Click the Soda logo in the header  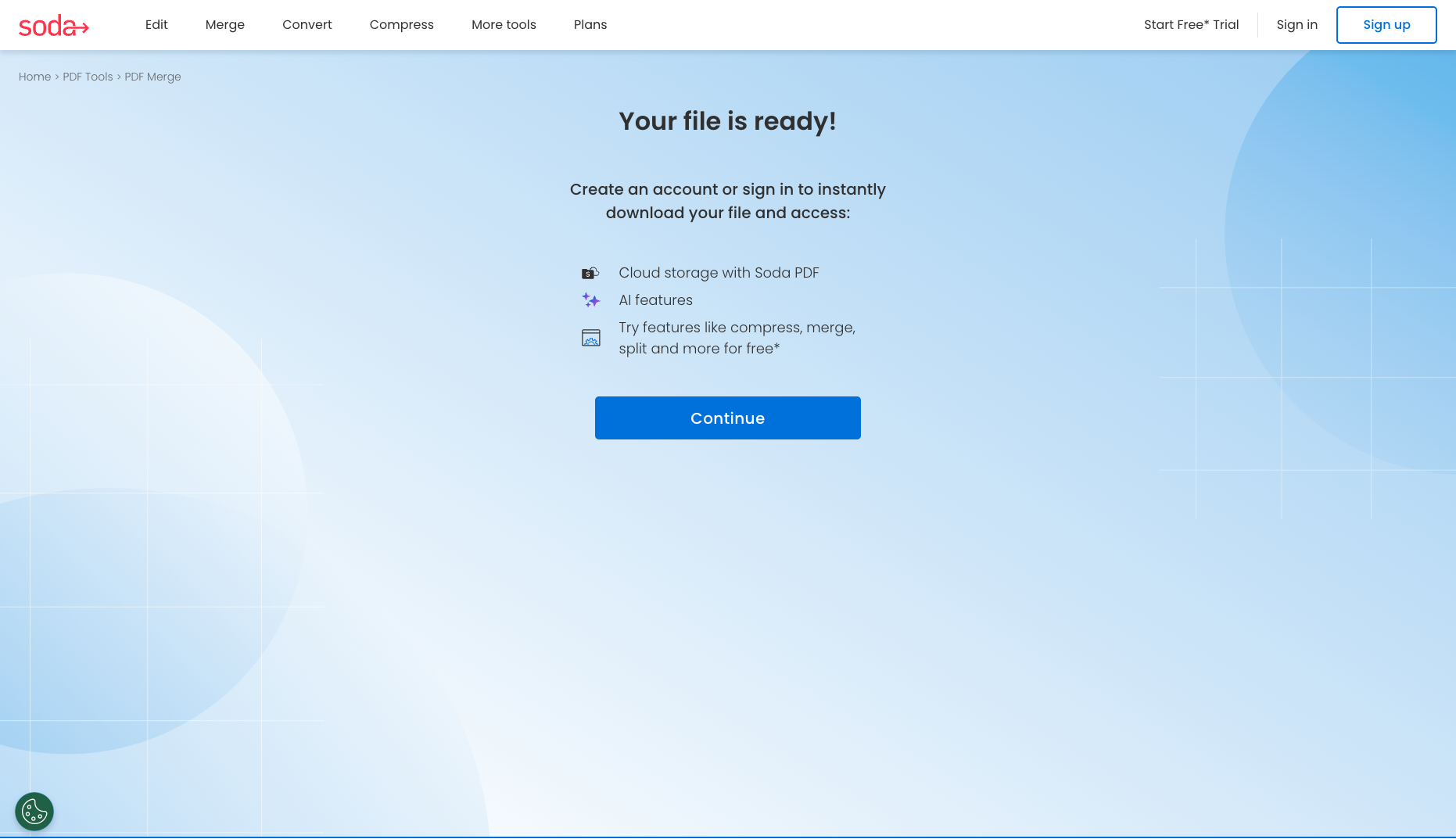point(54,26)
